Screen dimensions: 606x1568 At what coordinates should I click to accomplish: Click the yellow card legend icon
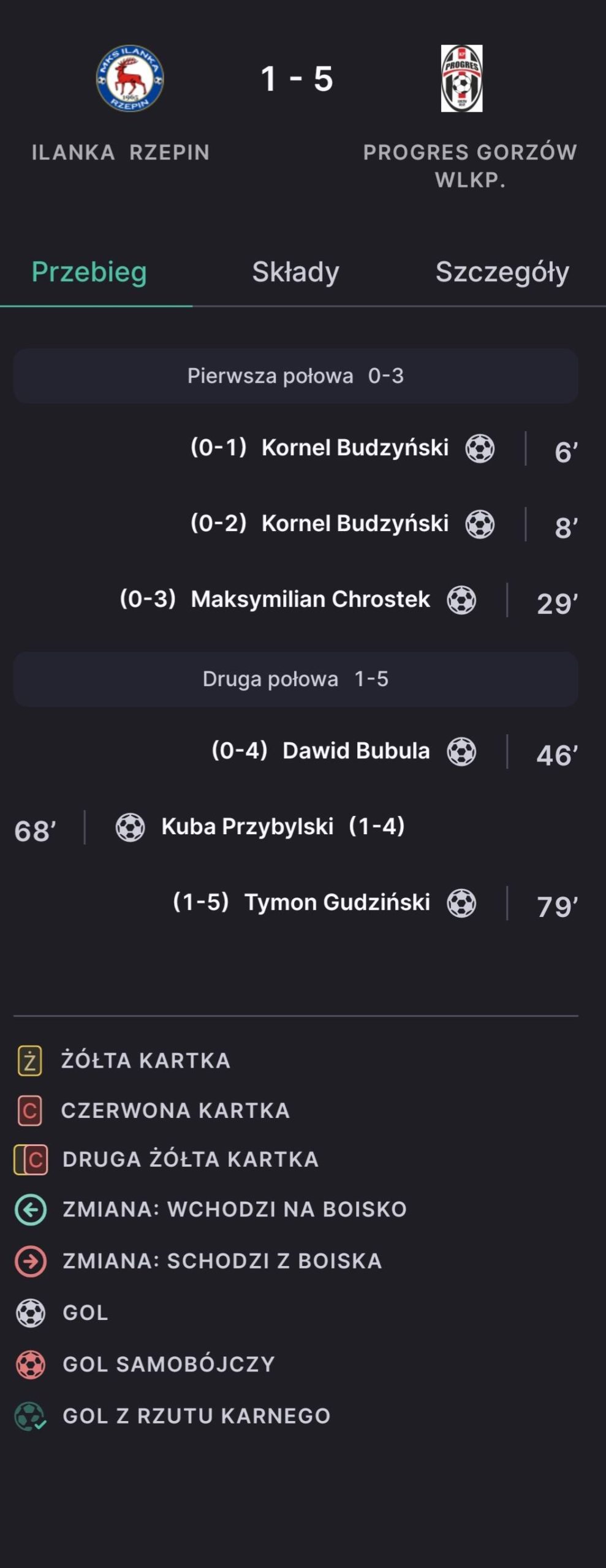point(29,1061)
